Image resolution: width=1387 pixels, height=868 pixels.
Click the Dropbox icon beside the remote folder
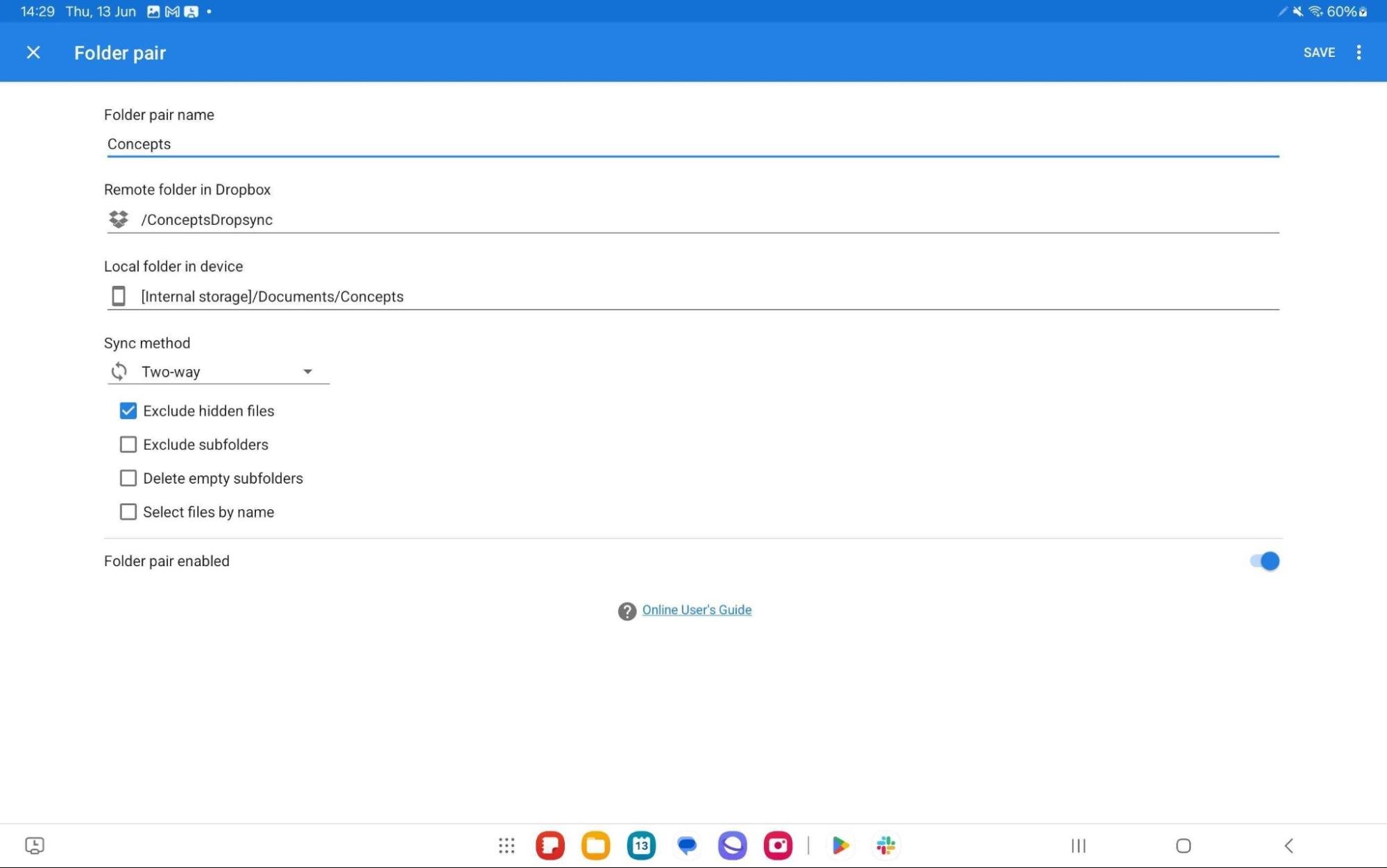119,219
